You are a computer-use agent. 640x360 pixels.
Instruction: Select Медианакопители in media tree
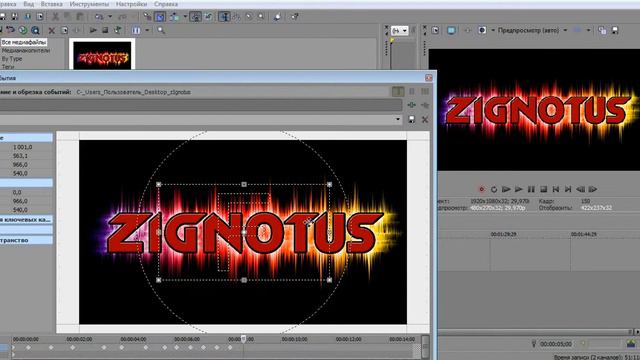pyautogui.click(x=26, y=50)
